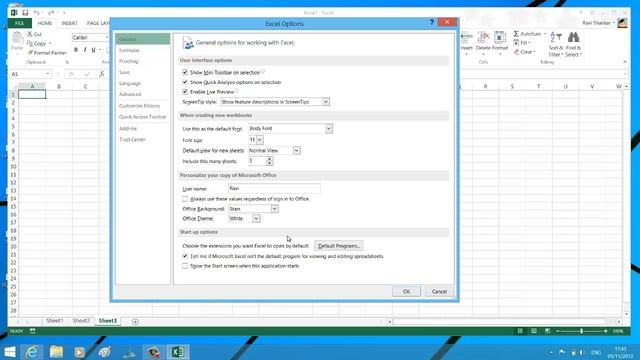Switch to the INSERT ribbon tab
Image resolution: width=640 pixels, height=360 pixels.
(x=69, y=23)
